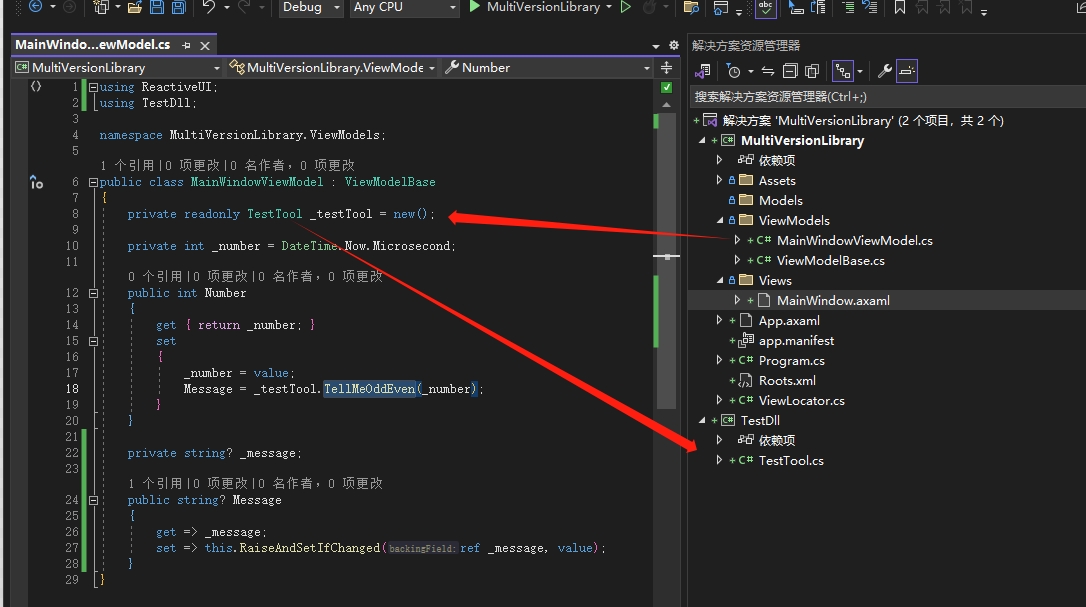Viewport: 1086px width, 607px height.
Task: Click the Solution Explorer search box
Action: [x=888, y=96]
